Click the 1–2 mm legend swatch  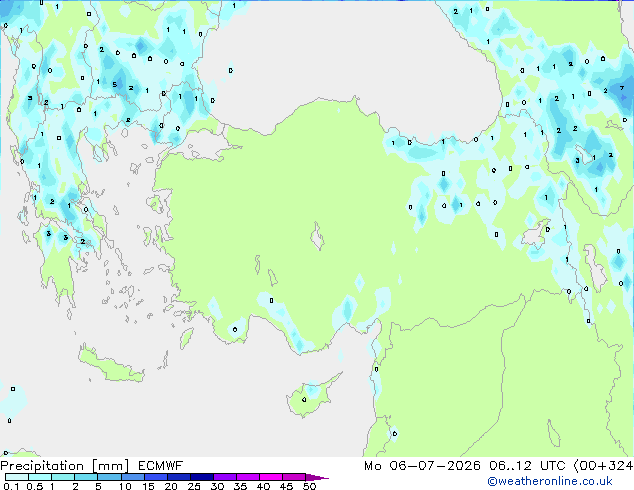tap(63, 477)
